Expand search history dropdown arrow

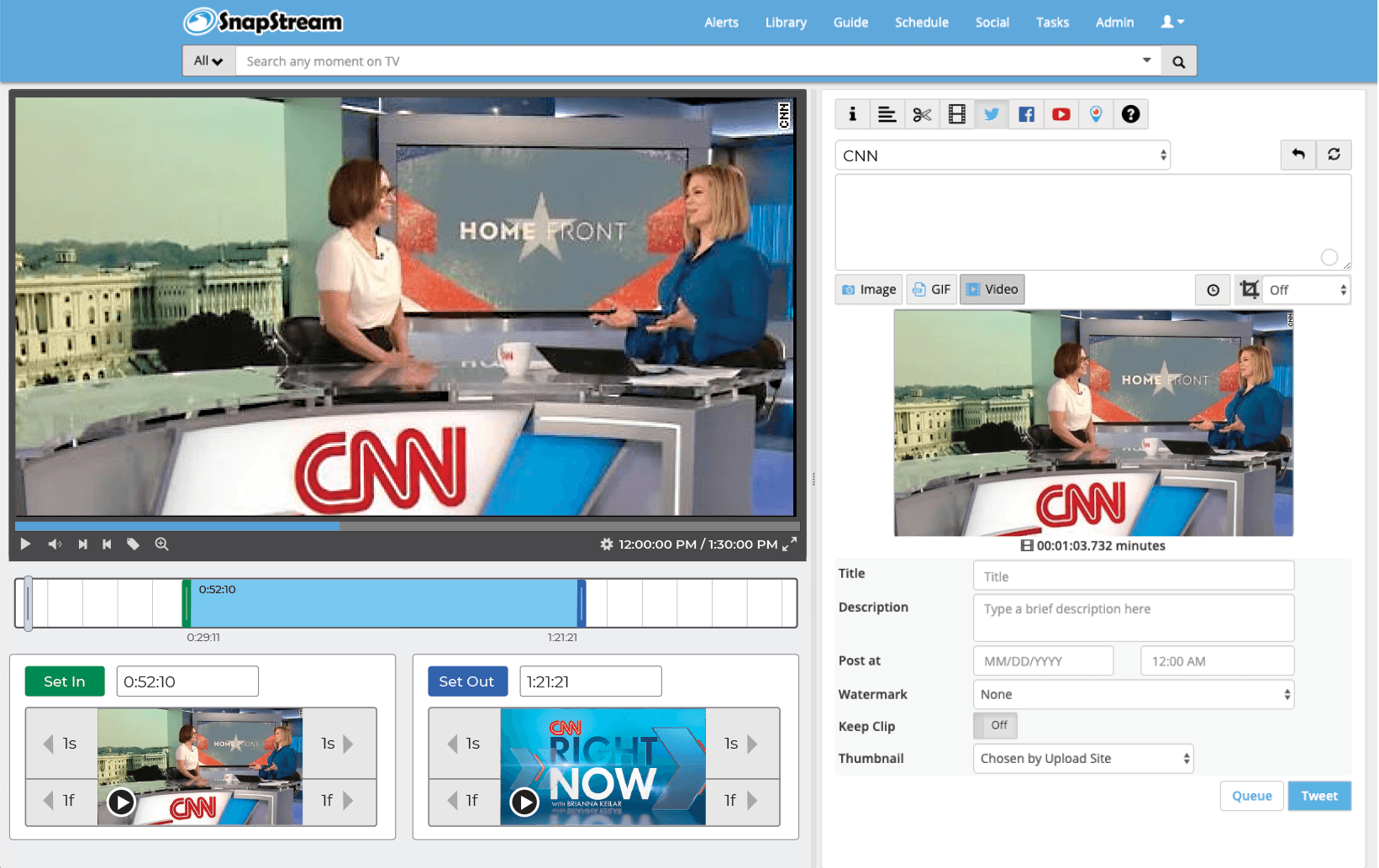(x=1146, y=60)
